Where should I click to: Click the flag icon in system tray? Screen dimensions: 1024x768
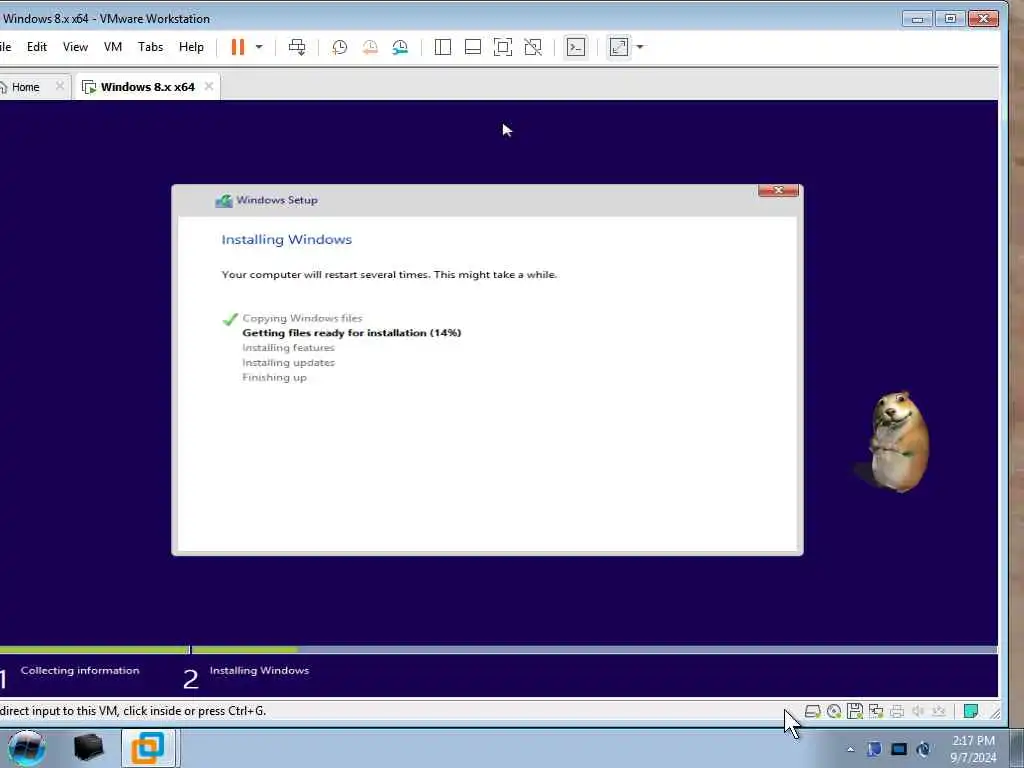click(874, 749)
